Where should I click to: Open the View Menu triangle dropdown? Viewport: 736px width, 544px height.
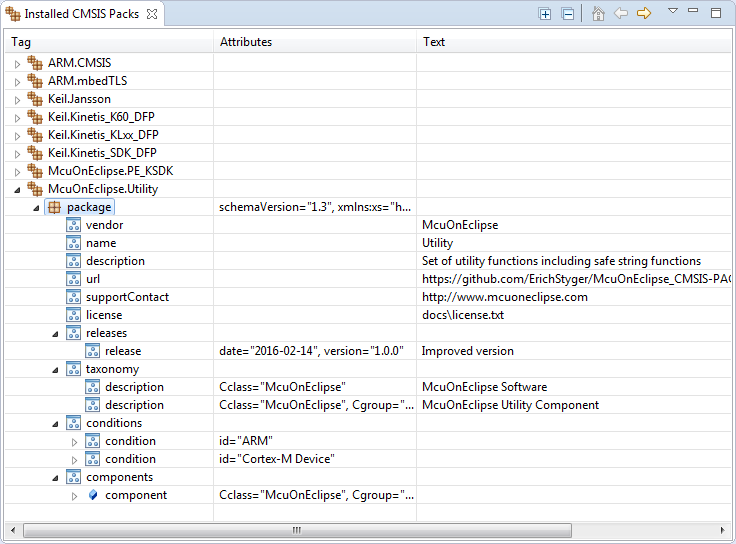point(673,11)
